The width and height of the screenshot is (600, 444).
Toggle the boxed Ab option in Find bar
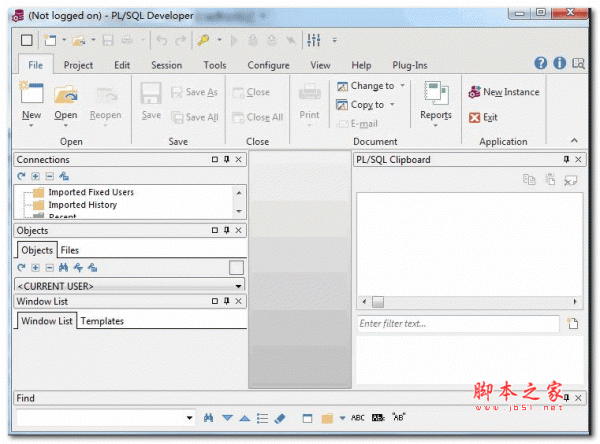378,418
